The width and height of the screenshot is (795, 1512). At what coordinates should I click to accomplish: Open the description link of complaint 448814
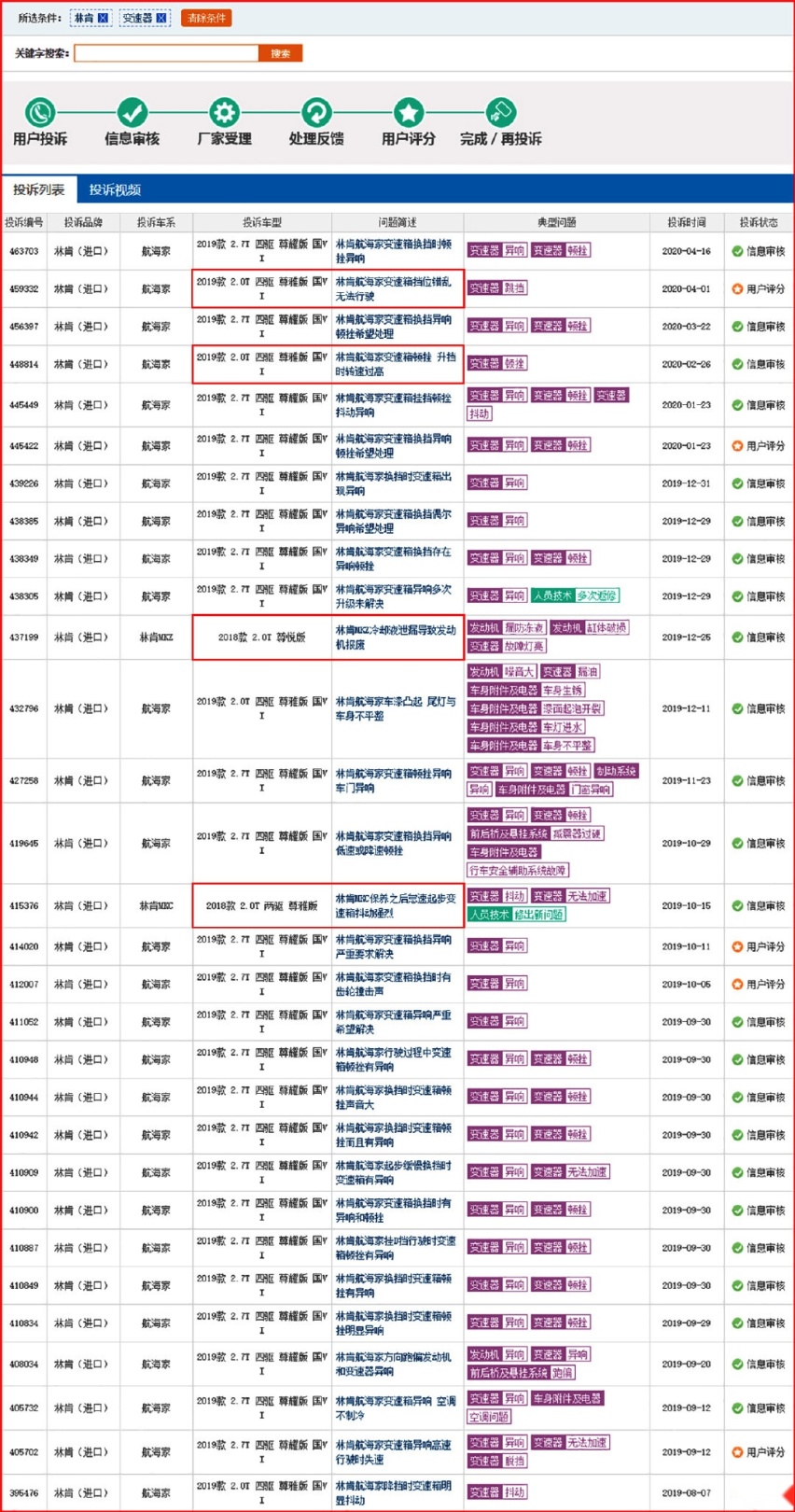(x=396, y=364)
